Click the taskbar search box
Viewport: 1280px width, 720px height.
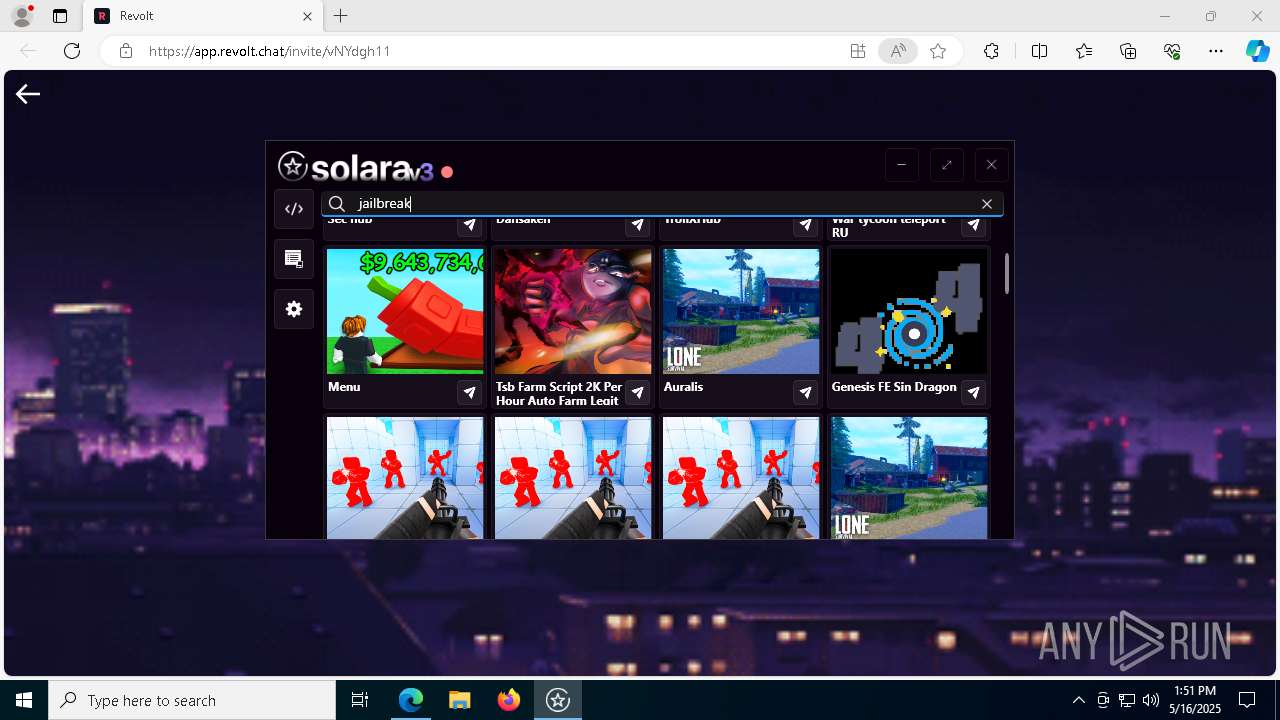click(192, 700)
